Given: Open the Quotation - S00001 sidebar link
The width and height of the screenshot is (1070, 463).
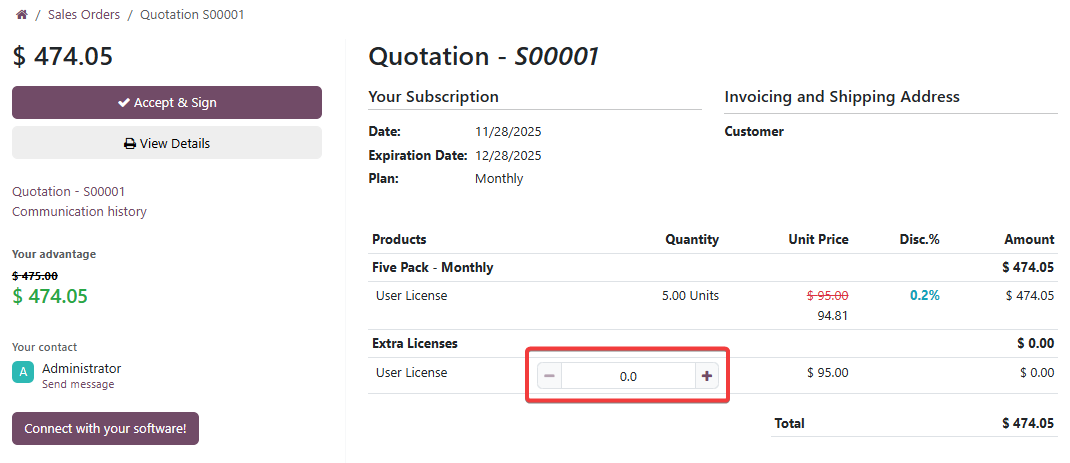Looking at the screenshot, I should point(68,191).
